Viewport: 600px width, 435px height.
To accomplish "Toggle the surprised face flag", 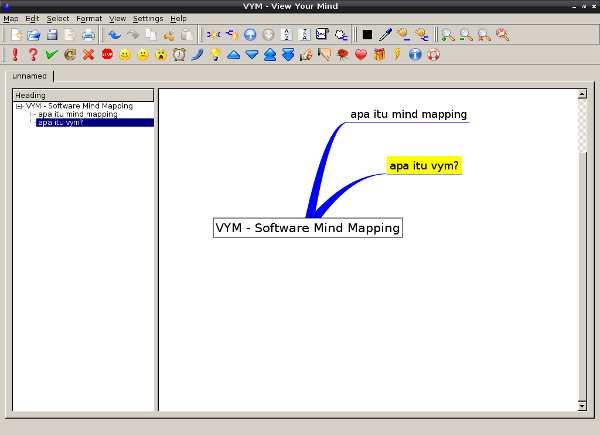I will (161, 55).
